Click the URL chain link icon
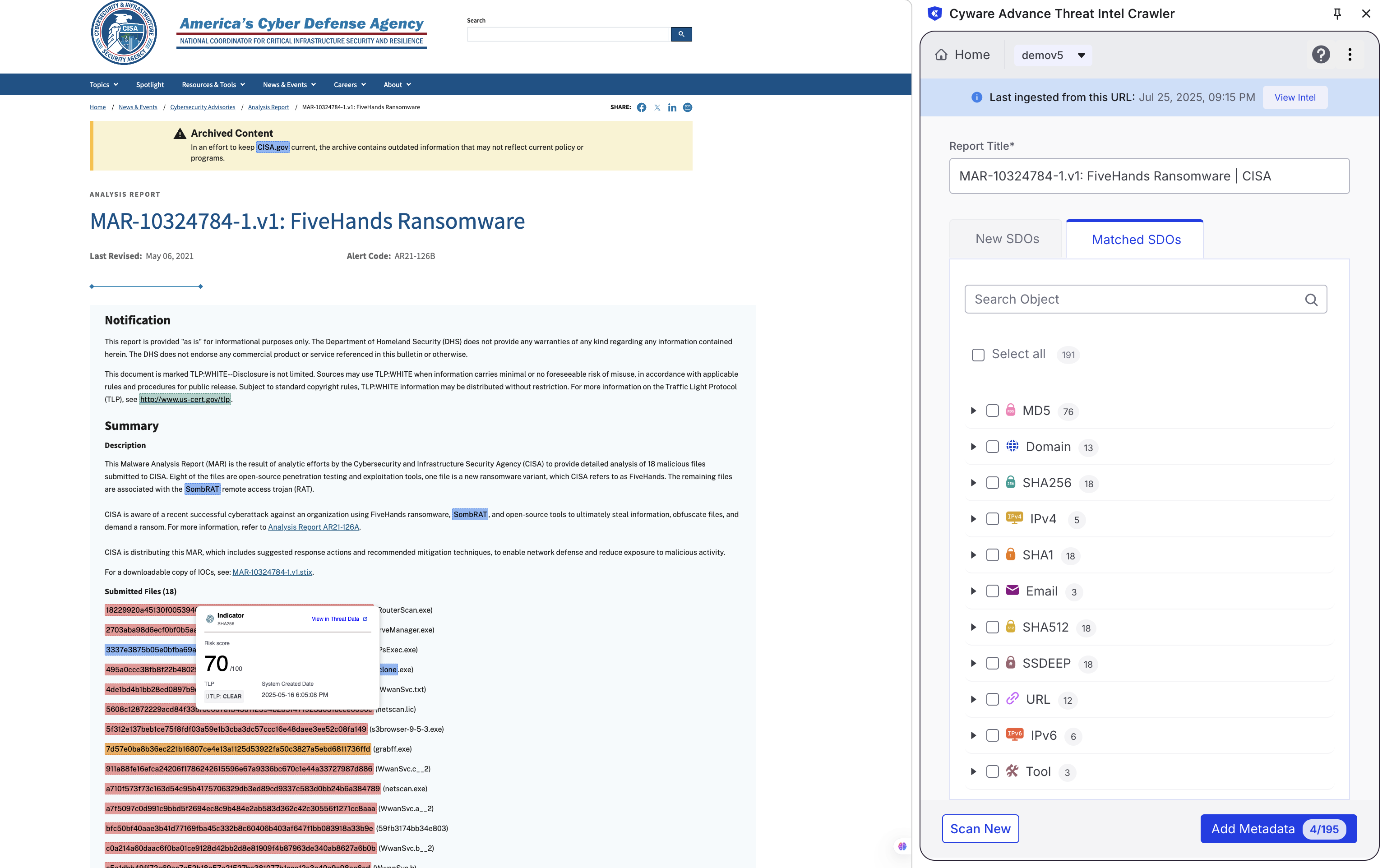The image size is (1387, 868). (x=1012, y=699)
